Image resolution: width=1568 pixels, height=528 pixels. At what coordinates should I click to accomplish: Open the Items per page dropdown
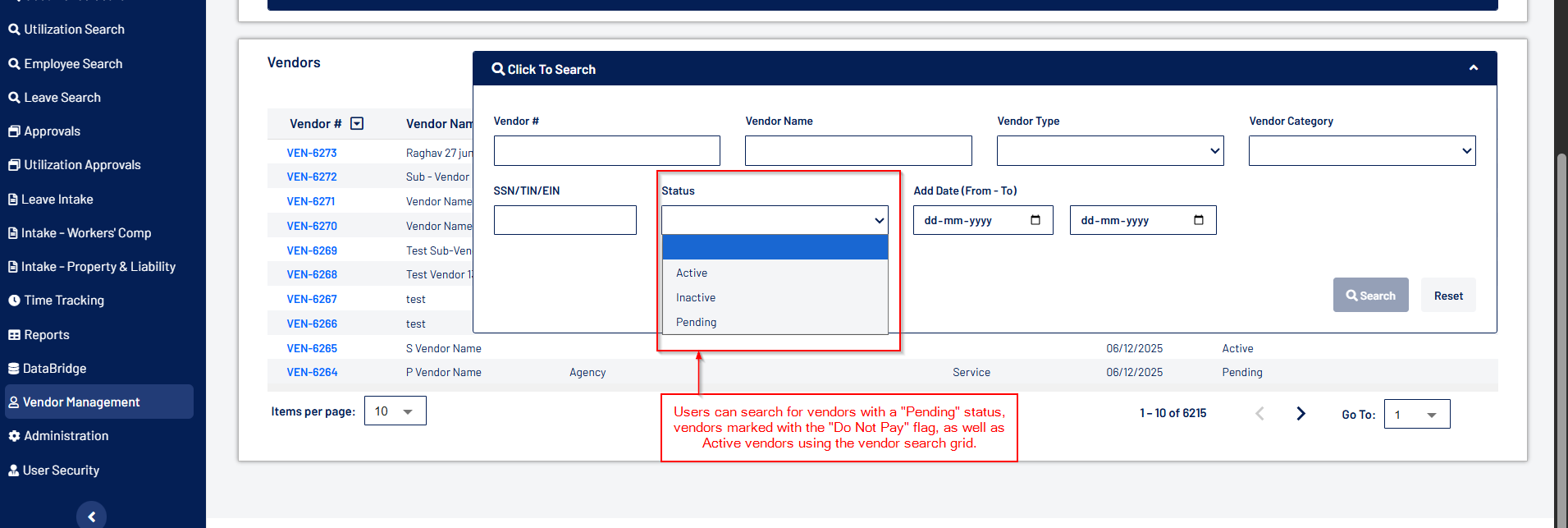tap(395, 411)
